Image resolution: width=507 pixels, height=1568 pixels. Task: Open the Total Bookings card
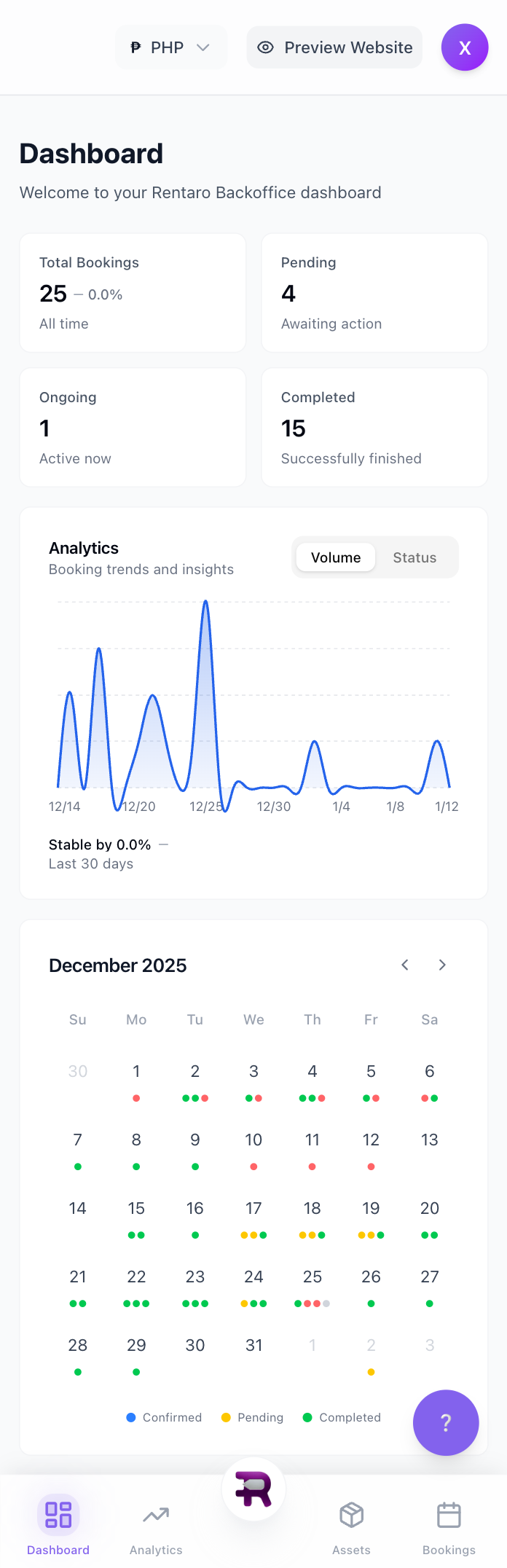[133, 293]
